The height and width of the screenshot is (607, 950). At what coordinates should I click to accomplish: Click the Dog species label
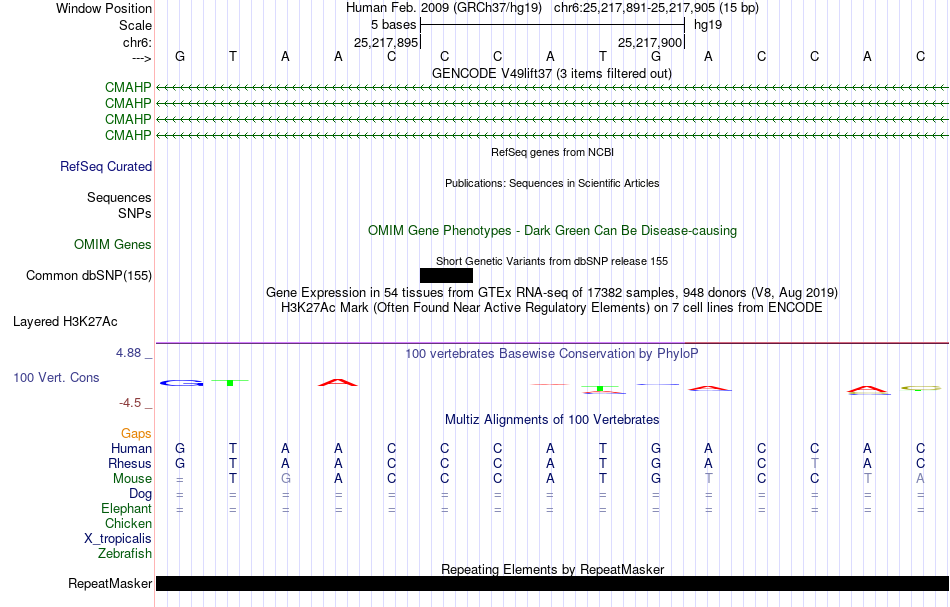[141, 494]
